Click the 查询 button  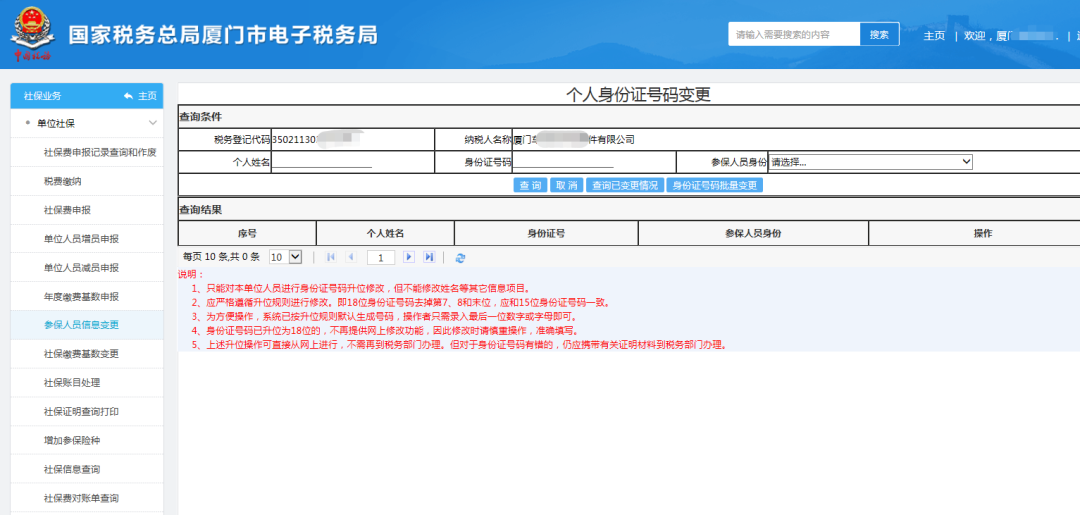pyautogui.click(x=530, y=185)
